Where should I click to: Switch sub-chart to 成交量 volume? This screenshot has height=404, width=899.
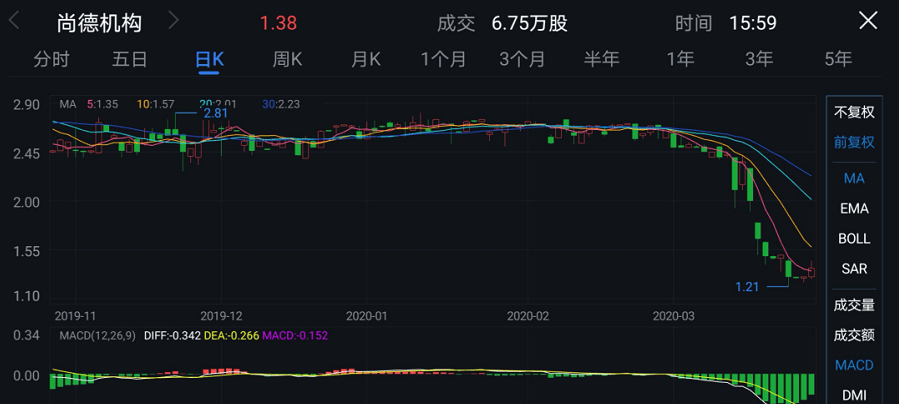click(854, 305)
